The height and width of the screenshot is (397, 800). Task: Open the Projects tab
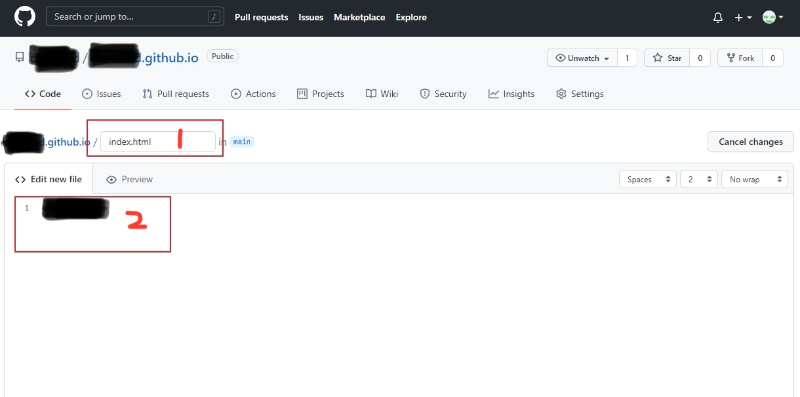coord(321,94)
